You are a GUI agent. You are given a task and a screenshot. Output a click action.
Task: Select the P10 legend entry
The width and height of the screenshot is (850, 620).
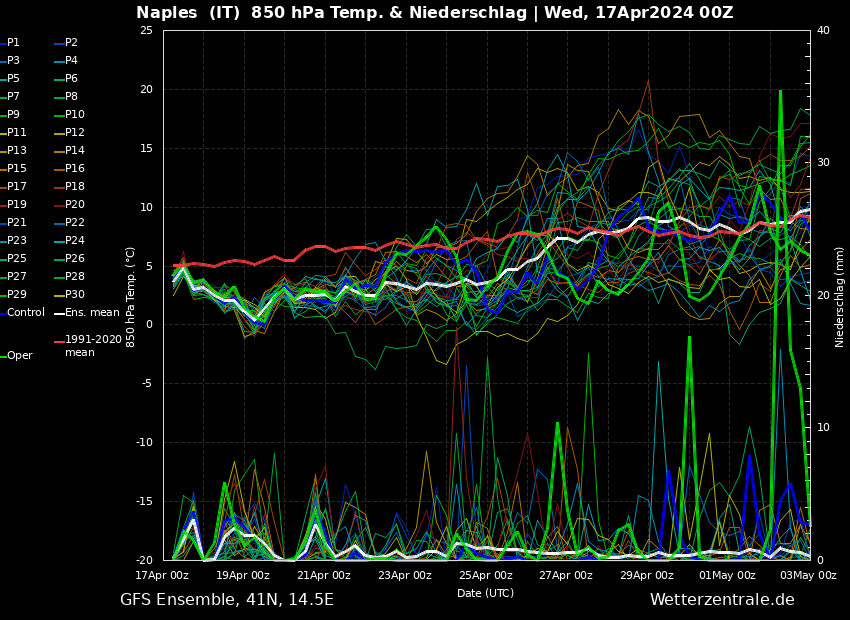(69, 114)
